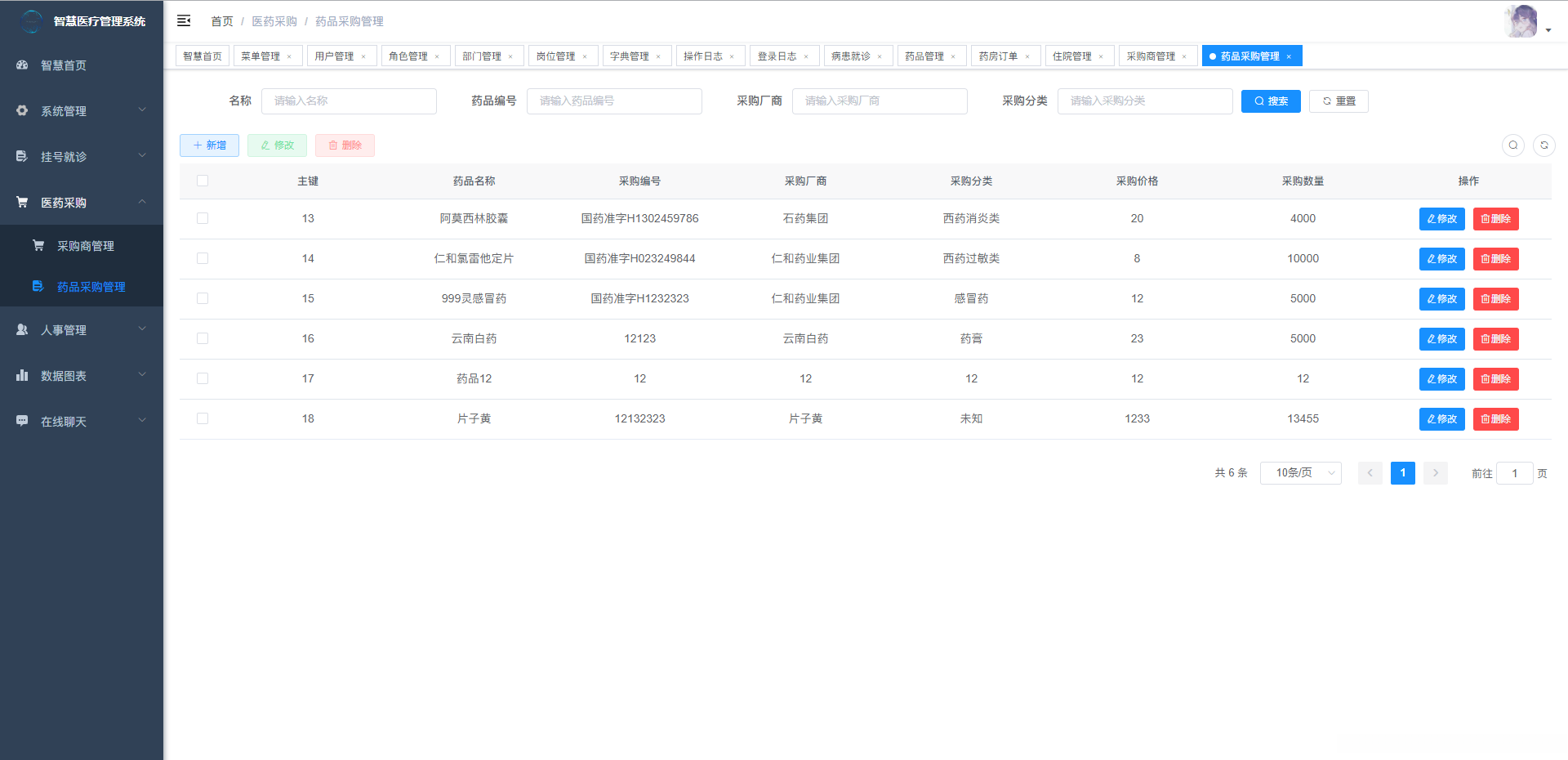This screenshot has width=1568, height=760.
Task: Click the table search magnifier icon
Action: tap(1512, 145)
